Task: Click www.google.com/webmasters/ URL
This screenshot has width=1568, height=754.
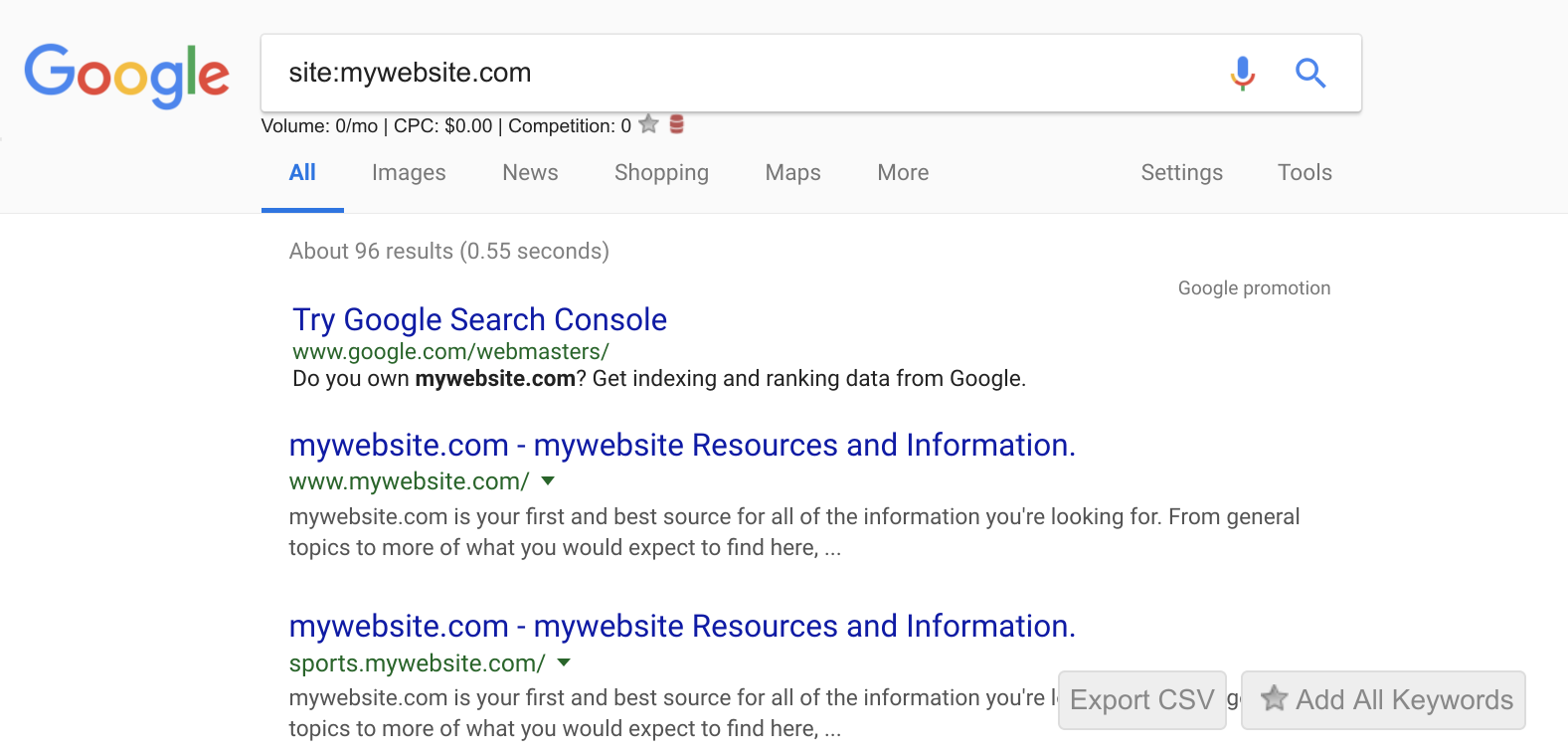Action: [450, 351]
